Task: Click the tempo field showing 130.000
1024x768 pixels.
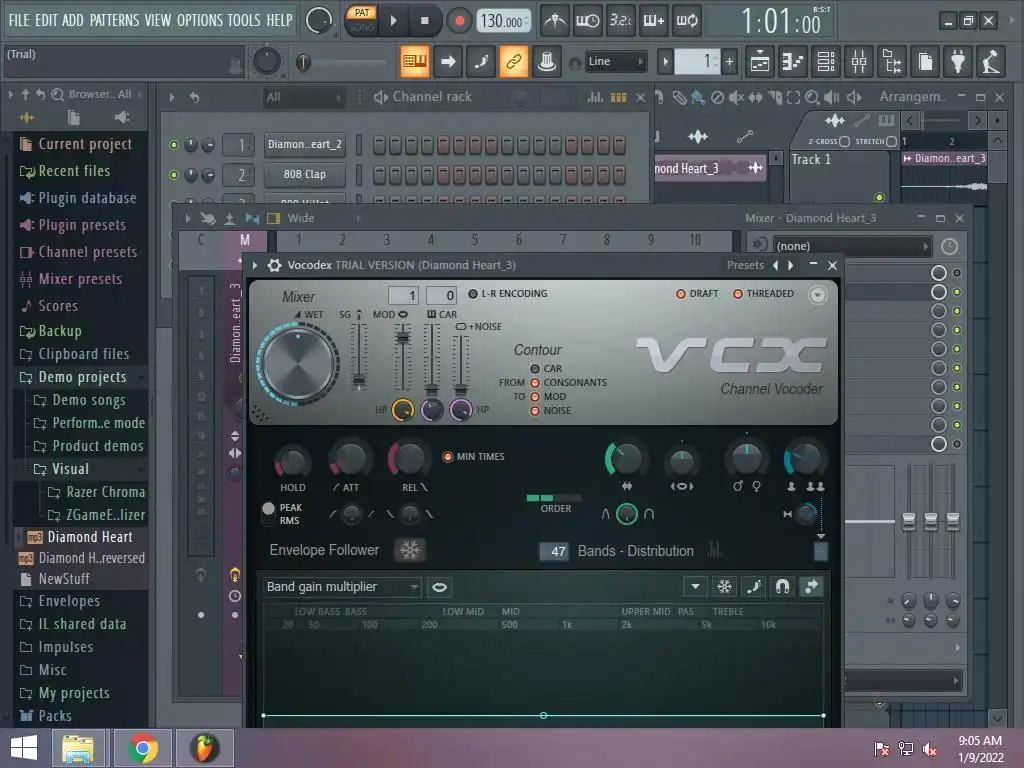Action: click(x=503, y=21)
